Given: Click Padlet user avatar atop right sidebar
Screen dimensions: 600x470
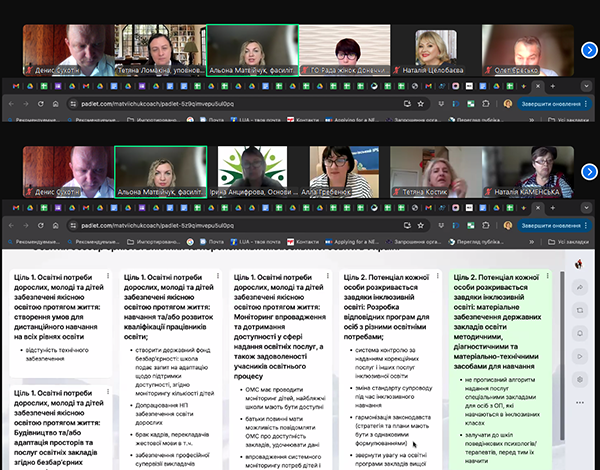Looking at the screenshot, I should (579, 264).
